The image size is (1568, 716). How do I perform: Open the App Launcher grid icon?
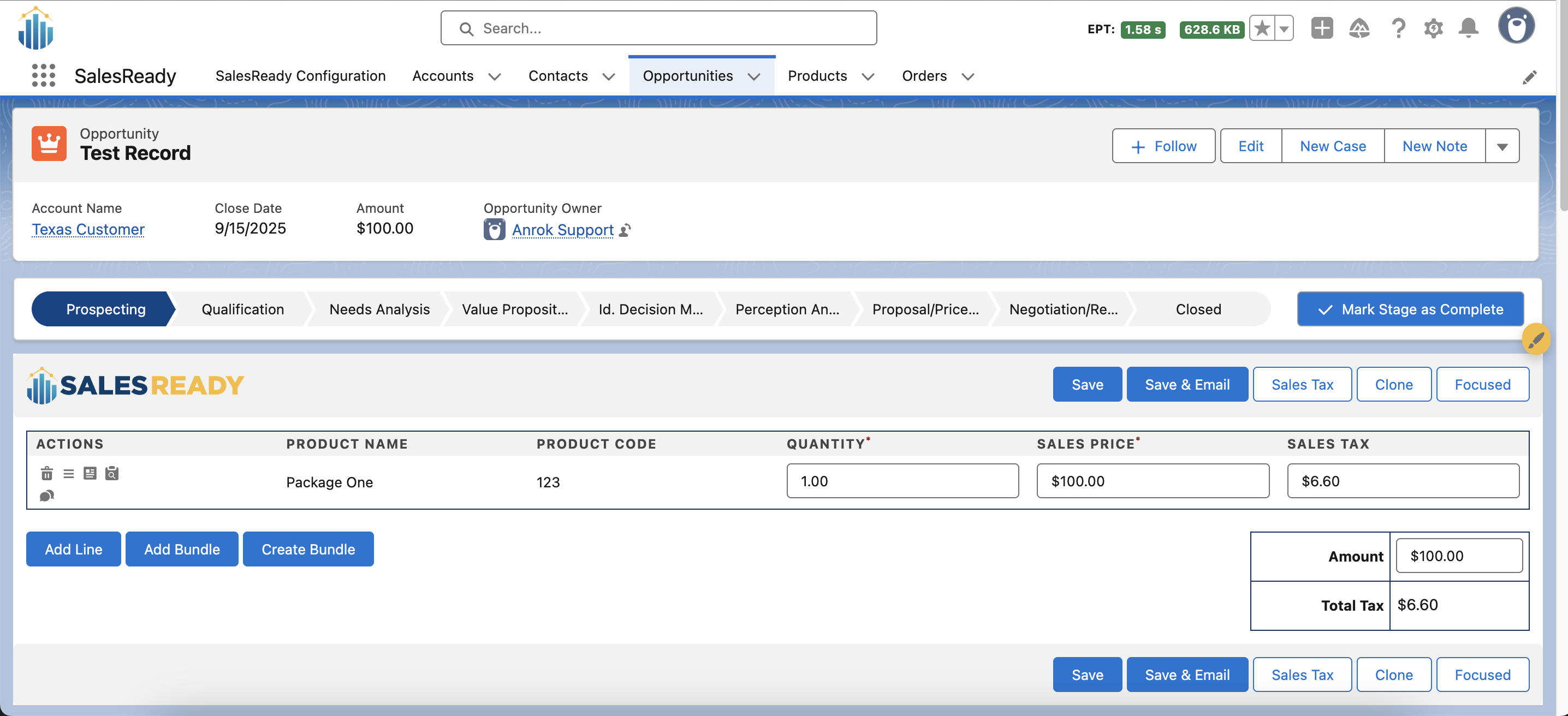coord(43,76)
